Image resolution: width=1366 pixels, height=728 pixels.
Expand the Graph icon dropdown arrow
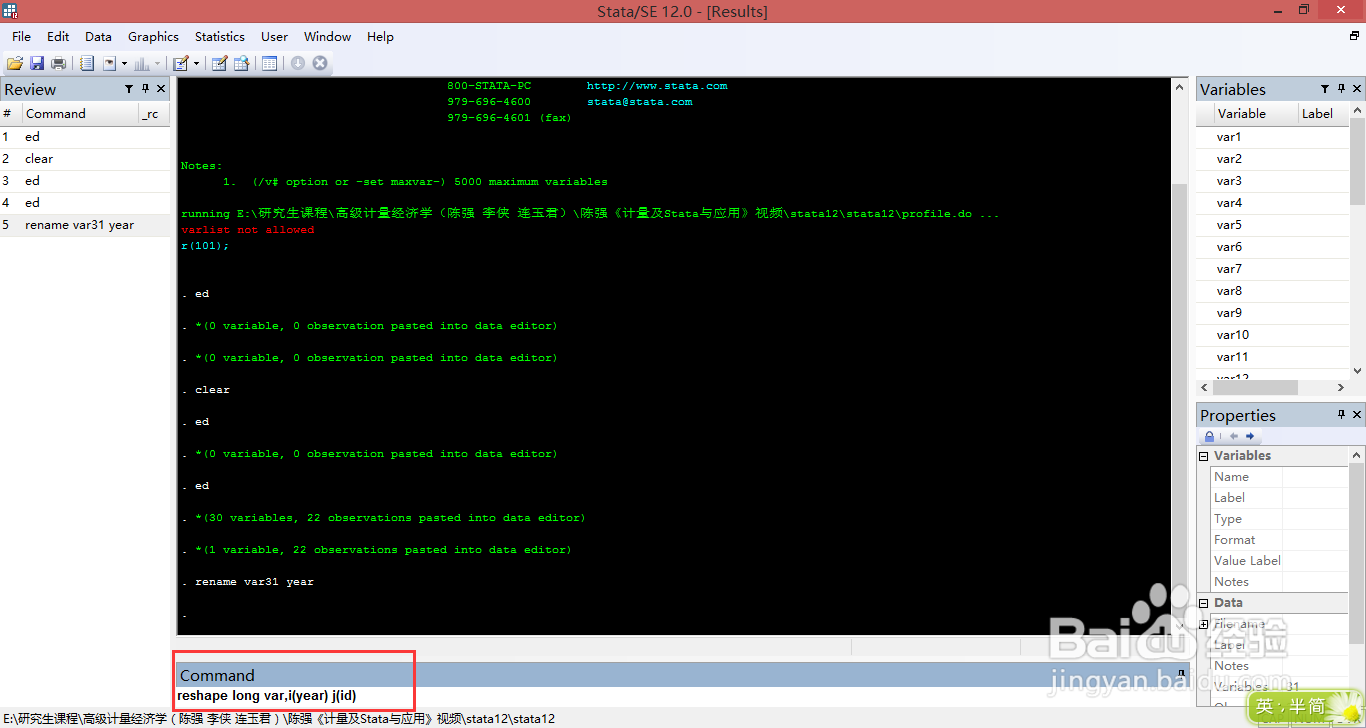(x=157, y=63)
